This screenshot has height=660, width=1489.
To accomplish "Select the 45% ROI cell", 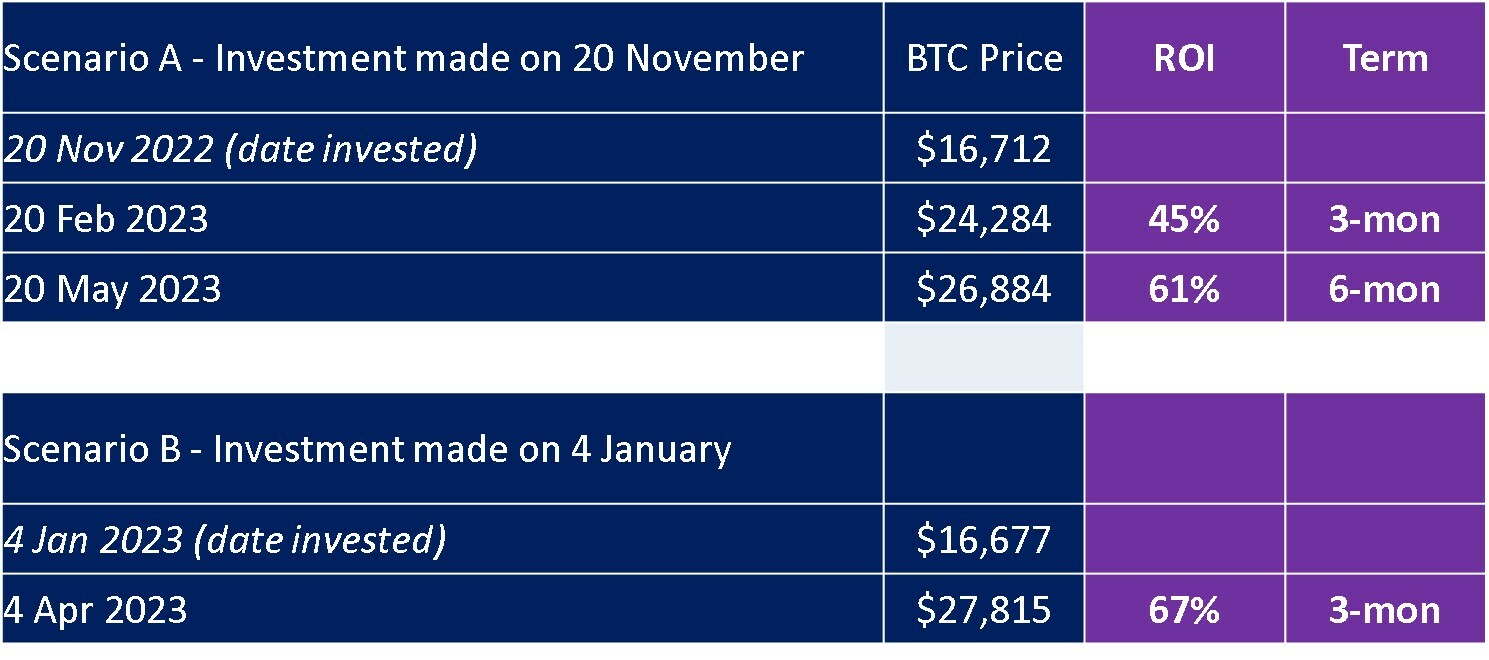I will (x=1185, y=218).
